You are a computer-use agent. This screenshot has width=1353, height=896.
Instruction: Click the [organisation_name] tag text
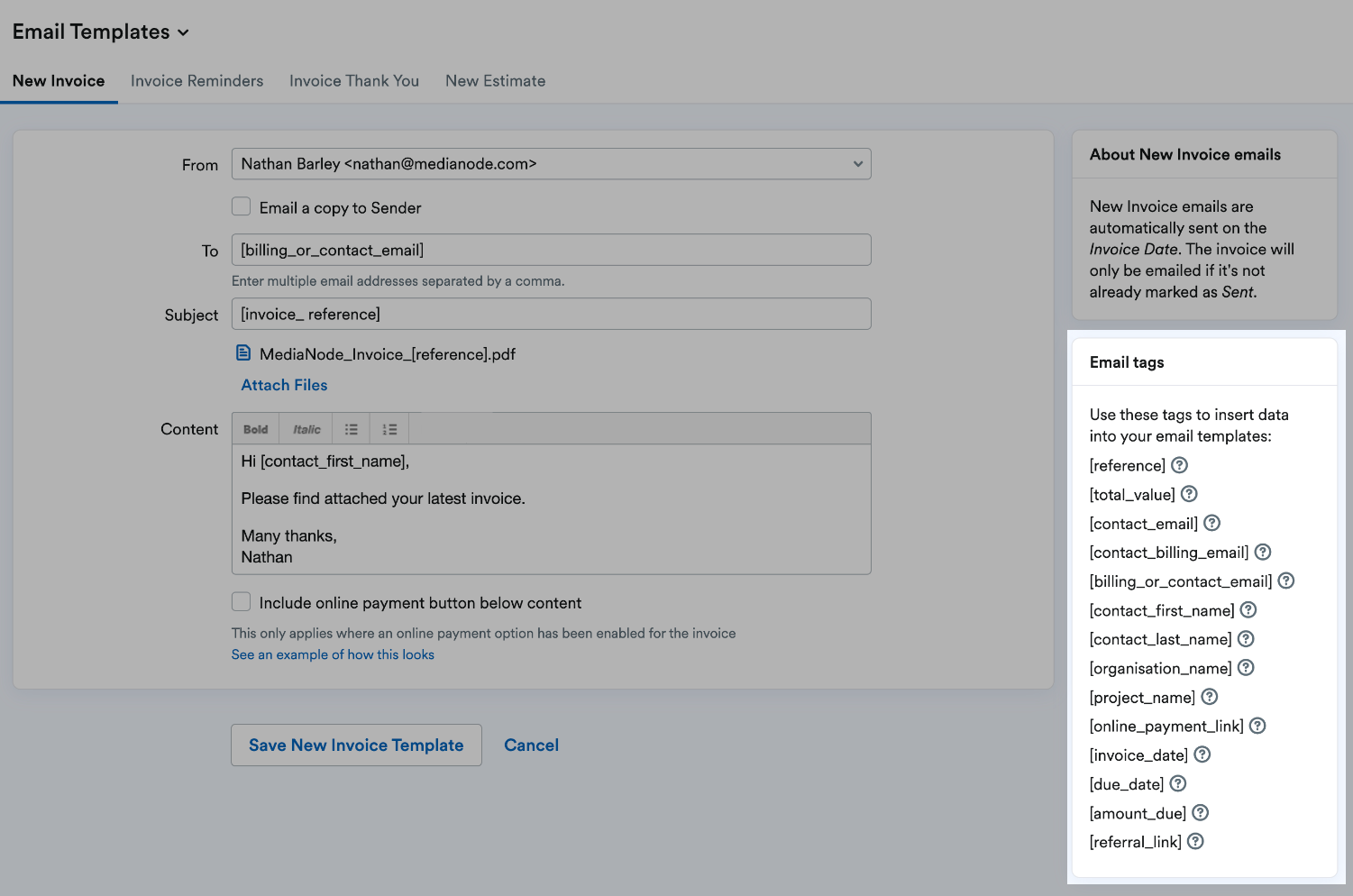(x=1161, y=668)
